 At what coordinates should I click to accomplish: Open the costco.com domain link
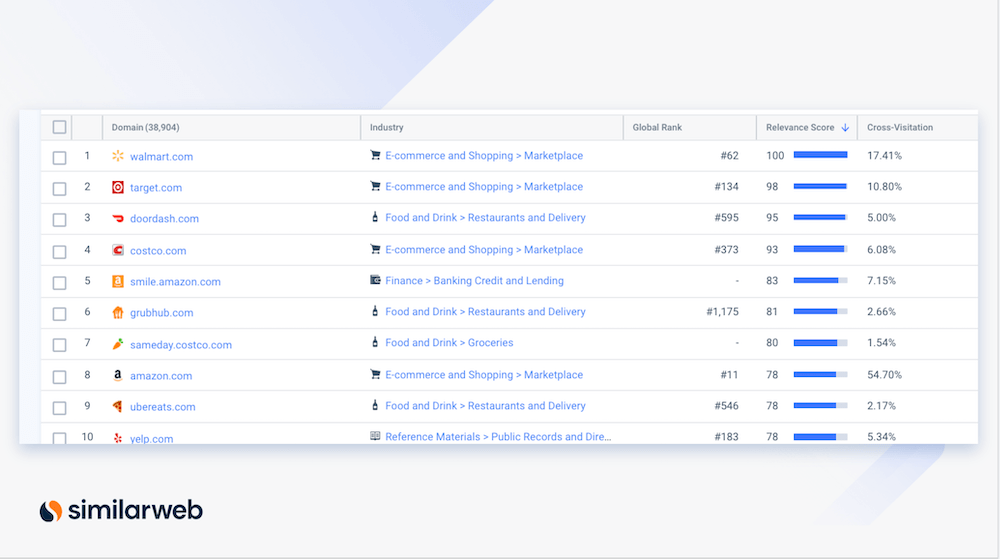(158, 250)
